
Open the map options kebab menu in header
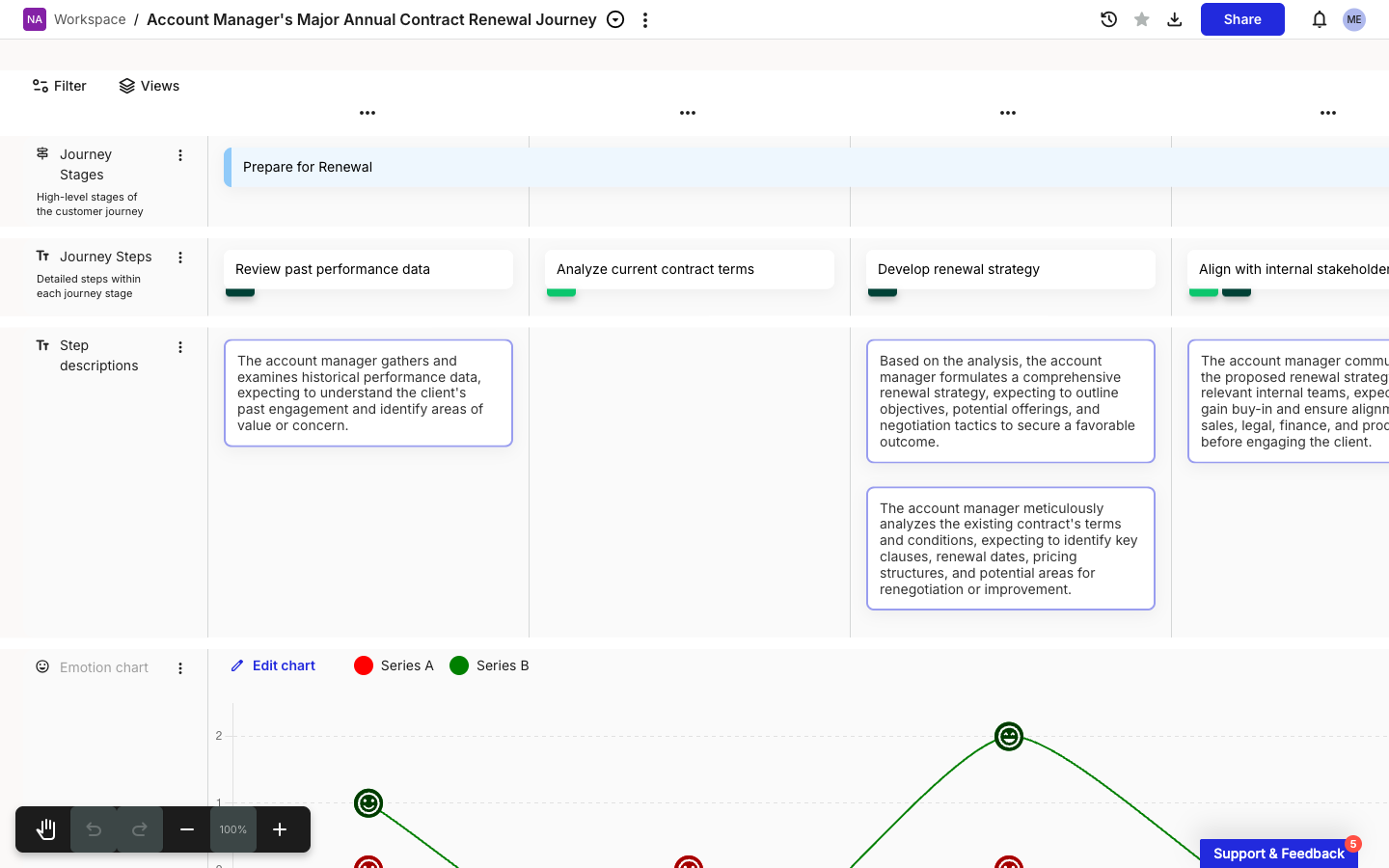[645, 19]
